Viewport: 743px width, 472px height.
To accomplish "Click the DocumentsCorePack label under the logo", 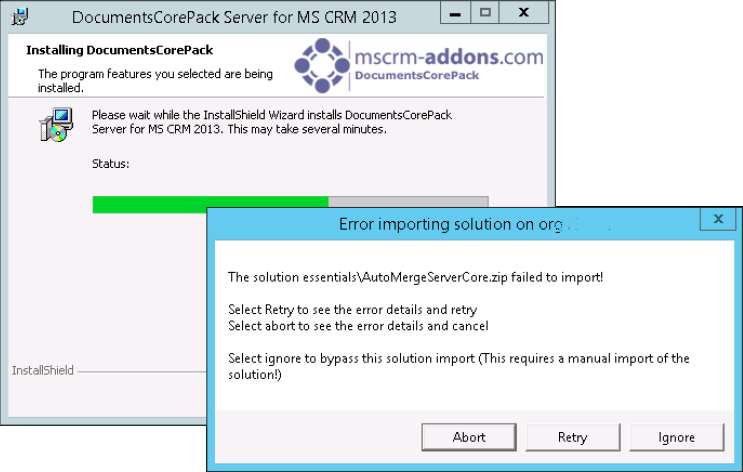I will point(417,75).
